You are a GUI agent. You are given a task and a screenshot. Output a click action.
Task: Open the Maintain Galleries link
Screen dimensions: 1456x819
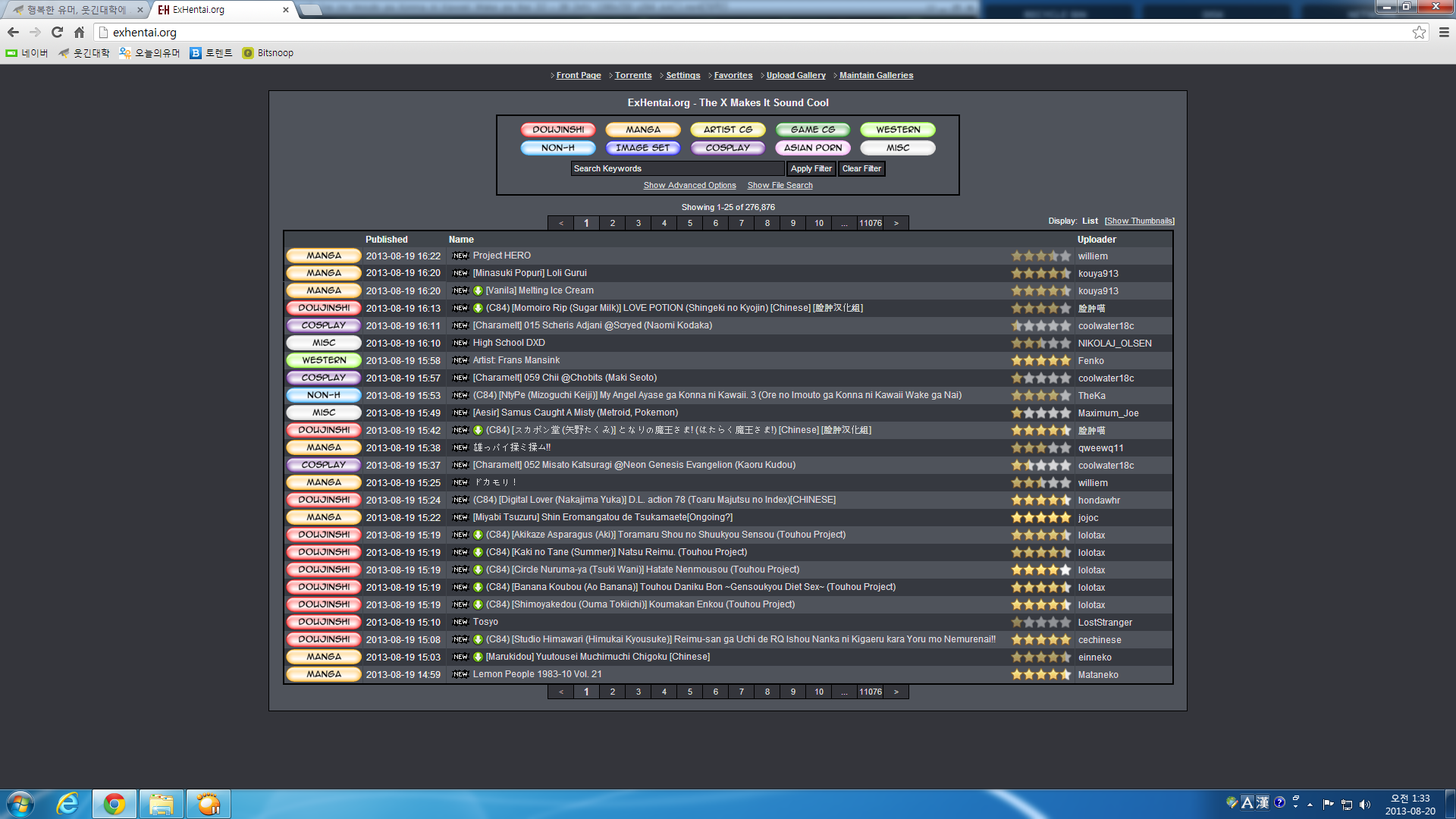point(877,75)
